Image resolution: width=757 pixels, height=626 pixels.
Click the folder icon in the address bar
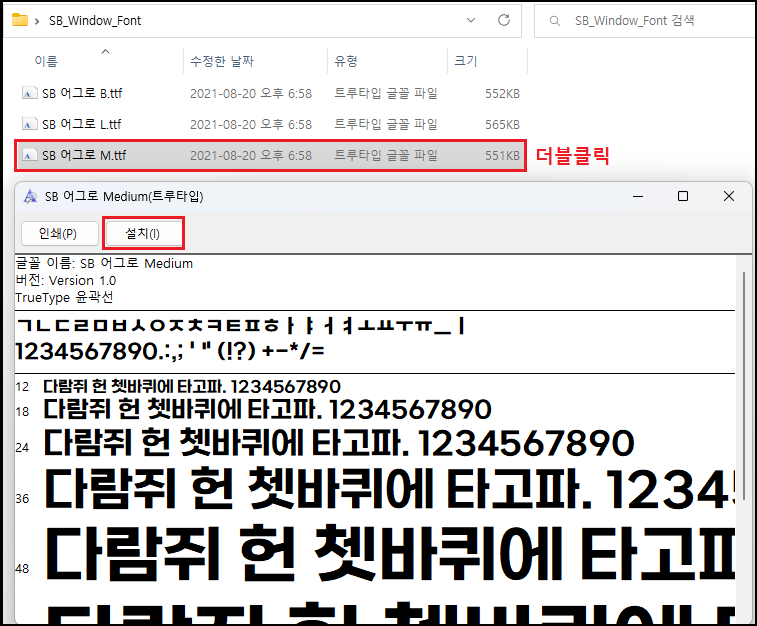(x=20, y=20)
